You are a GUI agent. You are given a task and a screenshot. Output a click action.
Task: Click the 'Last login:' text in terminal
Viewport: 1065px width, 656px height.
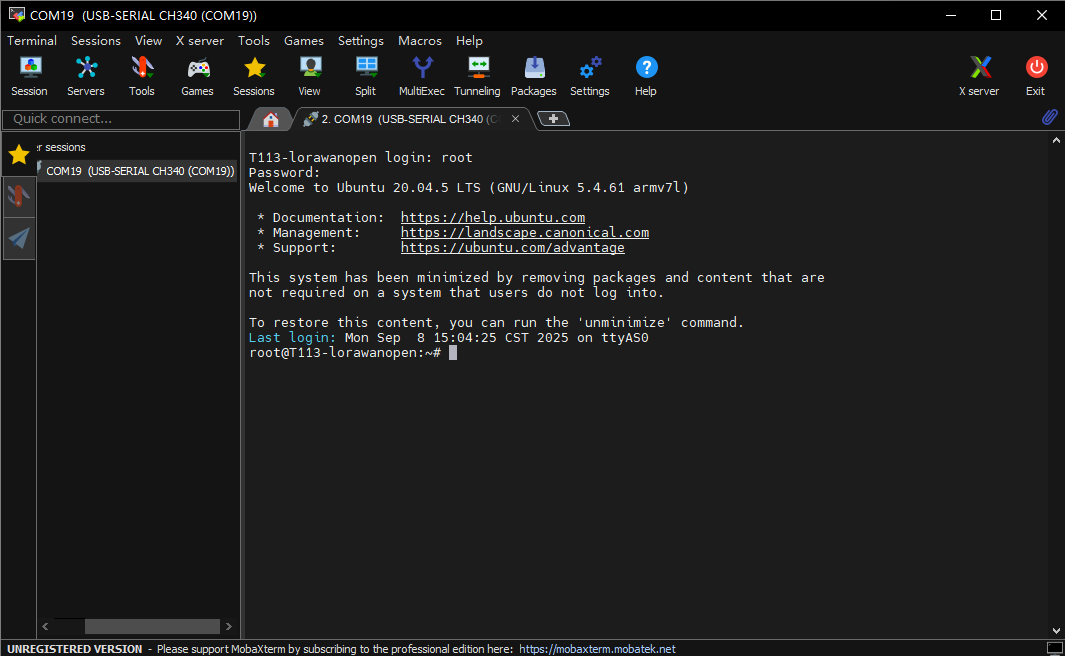point(292,338)
